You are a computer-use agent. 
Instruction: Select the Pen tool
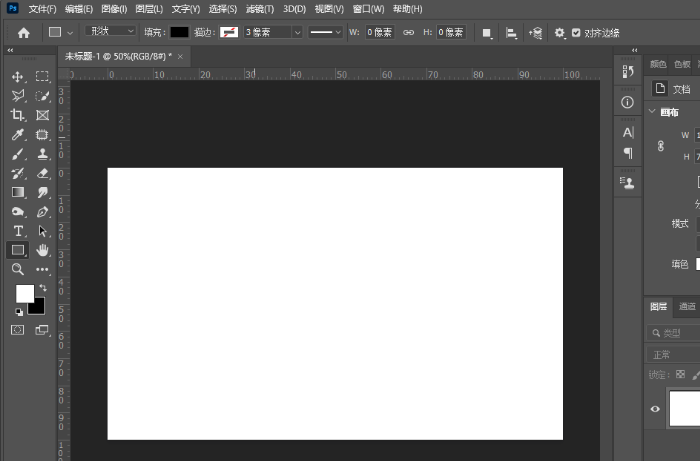[42, 212]
